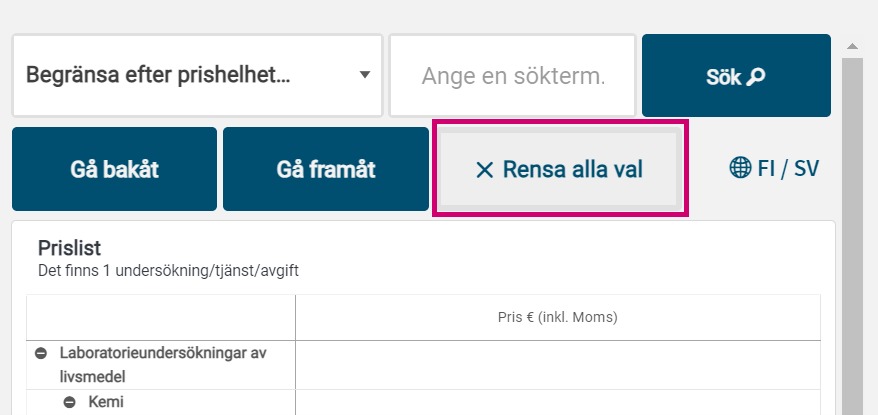Clear all selections with Rensa alla val
This screenshot has width=878, height=415.
560,169
